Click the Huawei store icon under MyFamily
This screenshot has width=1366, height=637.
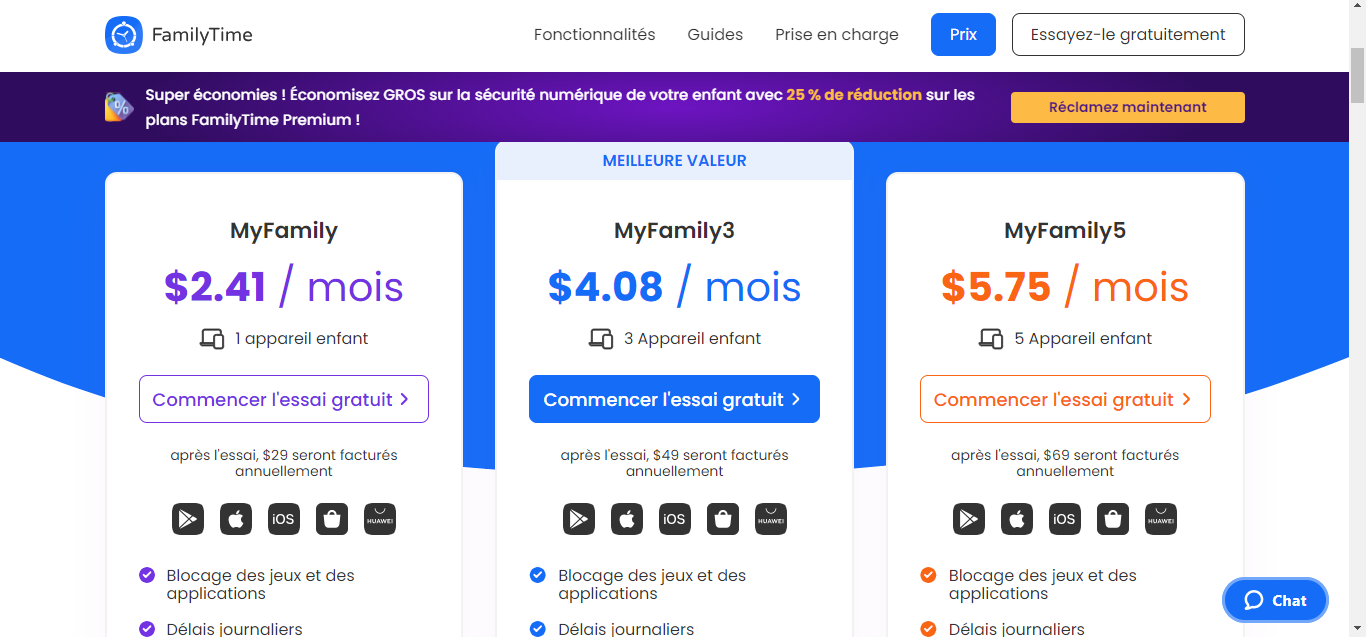(x=380, y=519)
